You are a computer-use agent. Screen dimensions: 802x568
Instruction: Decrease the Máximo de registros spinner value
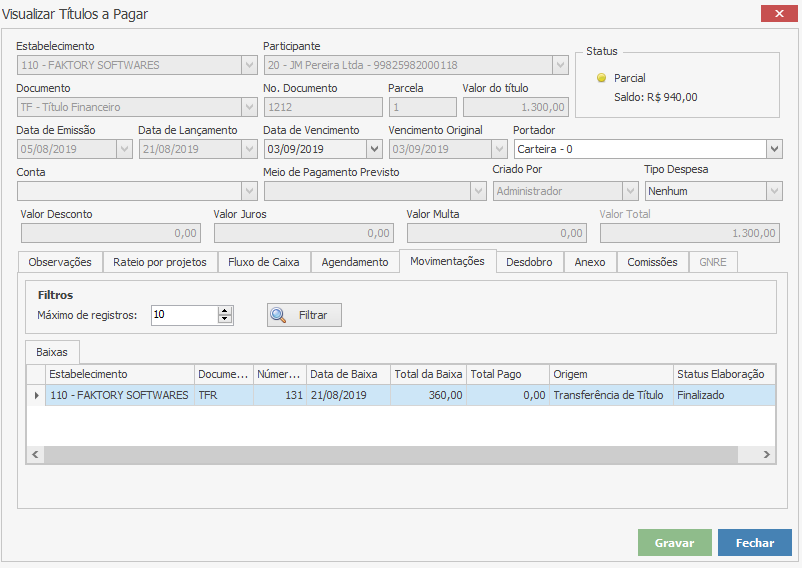tap(225, 320)
